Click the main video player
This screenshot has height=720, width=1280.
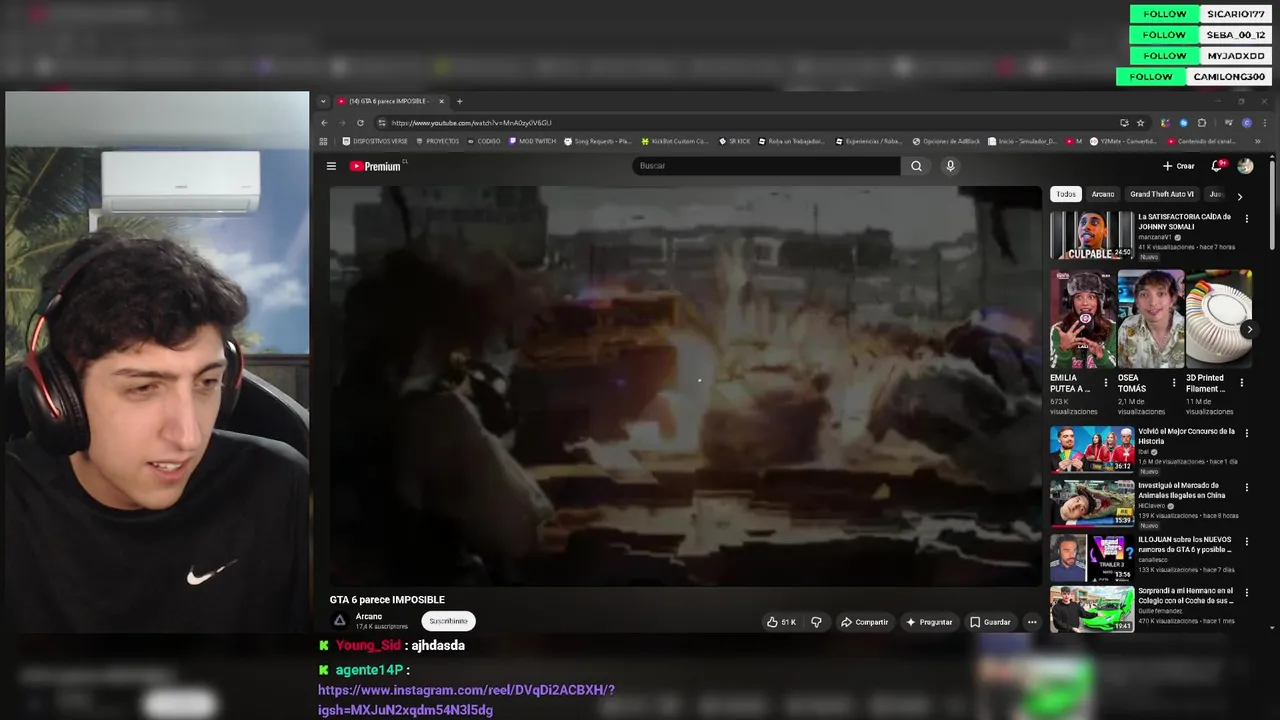click(686, 385)
